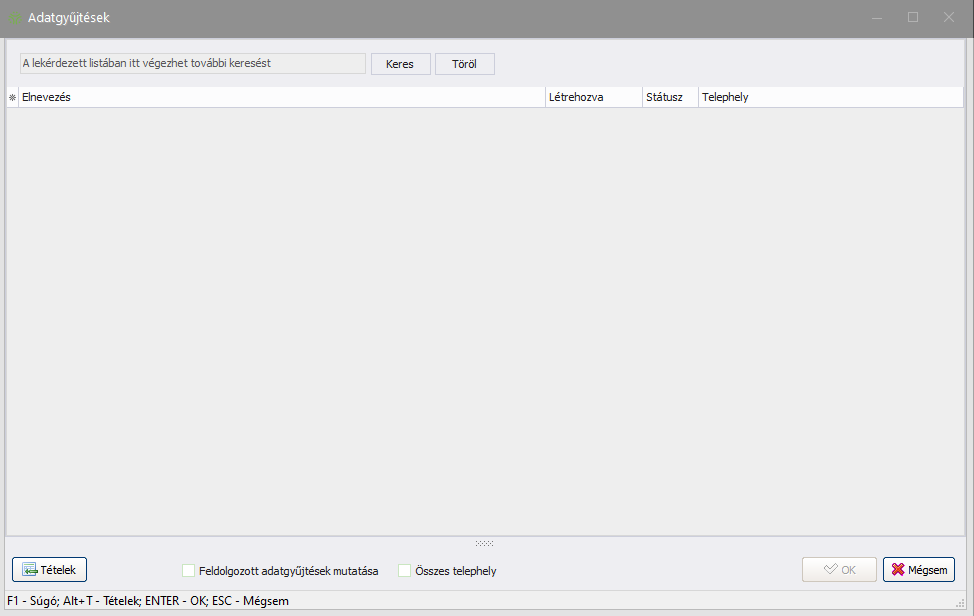Close the Adatgyűjtések window

pyautogui.click(x=949, y=18)
